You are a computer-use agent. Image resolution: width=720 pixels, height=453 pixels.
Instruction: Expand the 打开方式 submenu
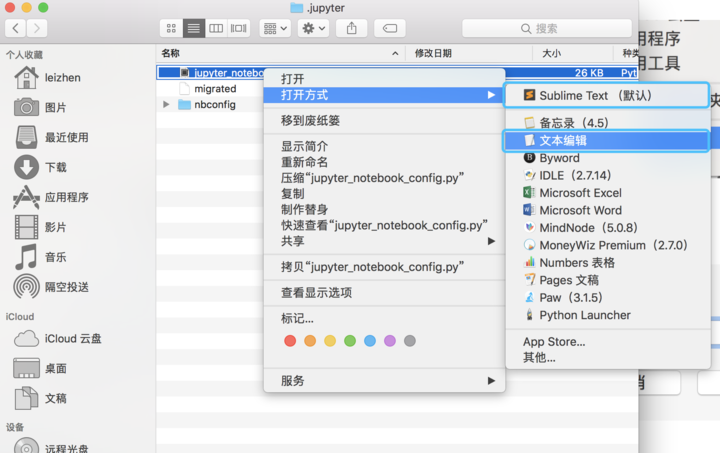[x=384, y=95]
